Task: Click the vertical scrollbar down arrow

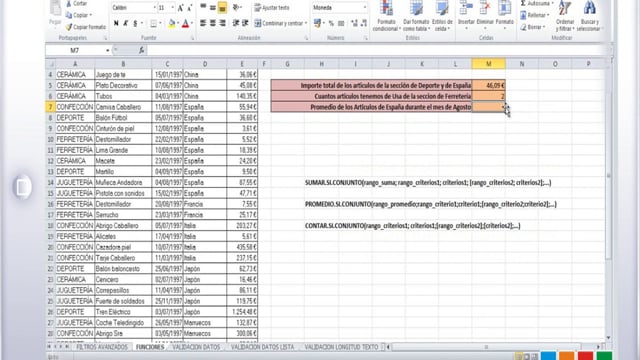Action: (x=609, y=338)
